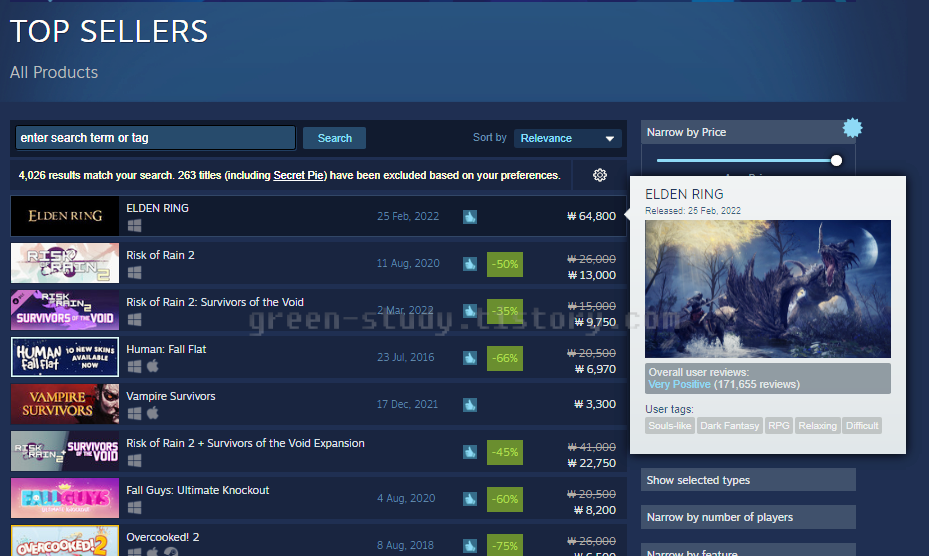
Task: Click the Survivors of the Void row type icon
Action: coord(470,311)
